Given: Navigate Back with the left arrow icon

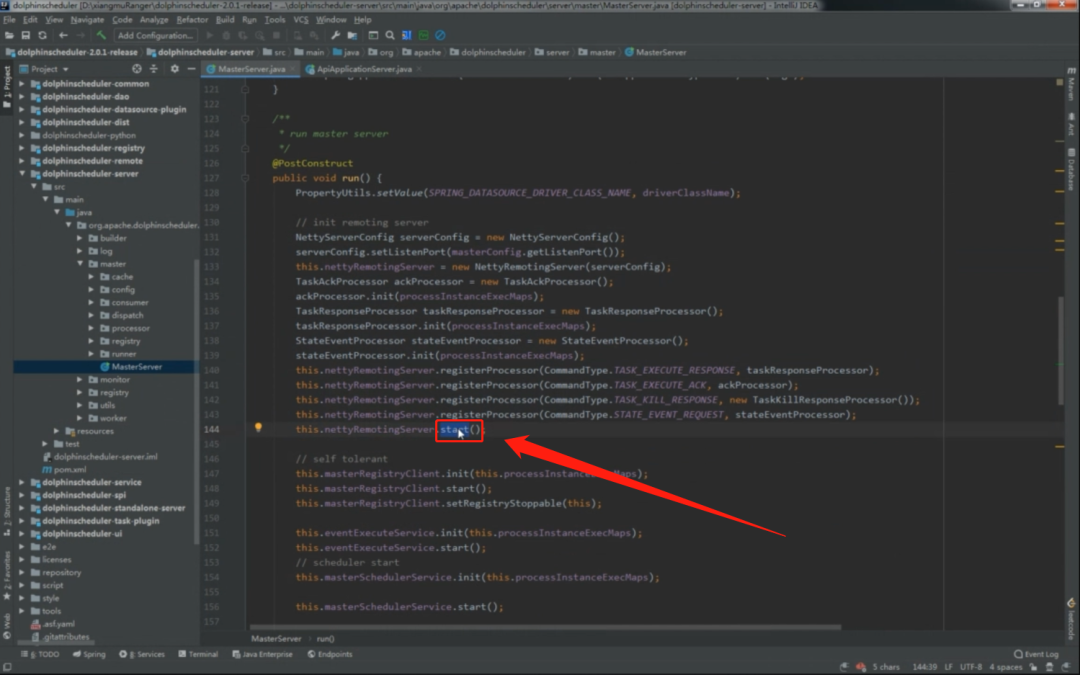Looking at the screenshot, I should click(63, 35).
